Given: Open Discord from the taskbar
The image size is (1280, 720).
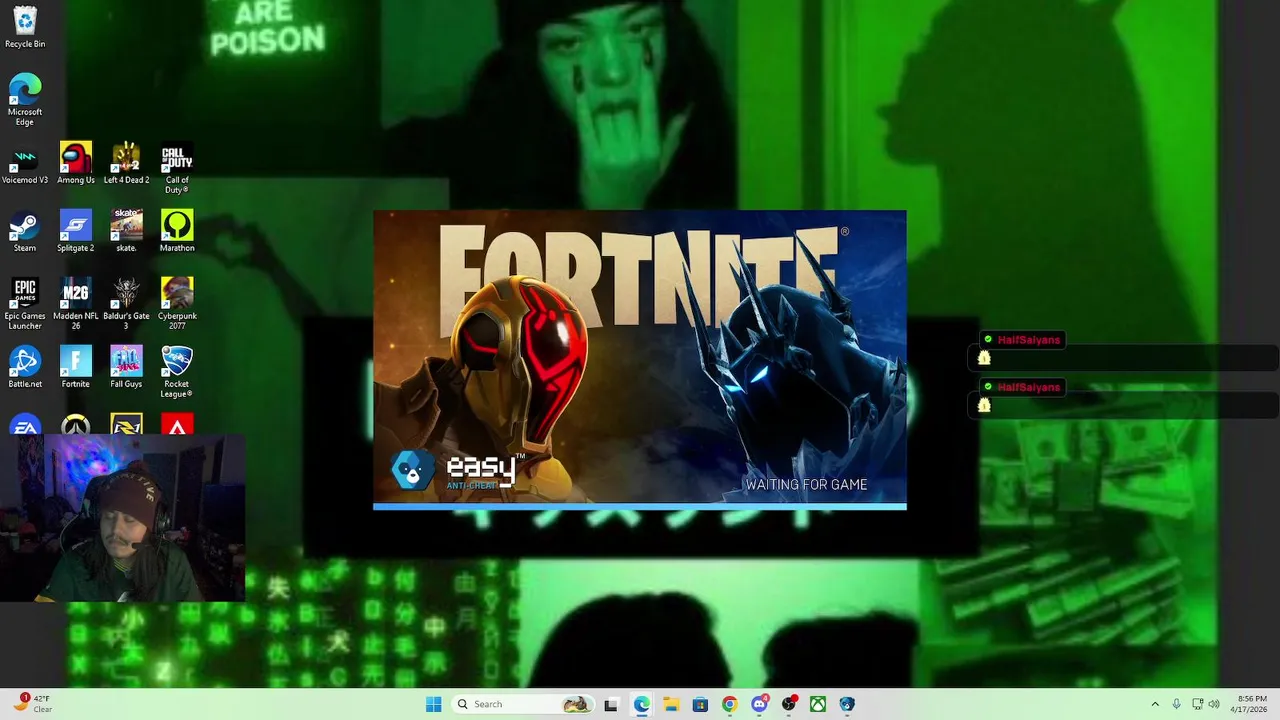Looking at the screenshot, I should click(x=759, y=704).
